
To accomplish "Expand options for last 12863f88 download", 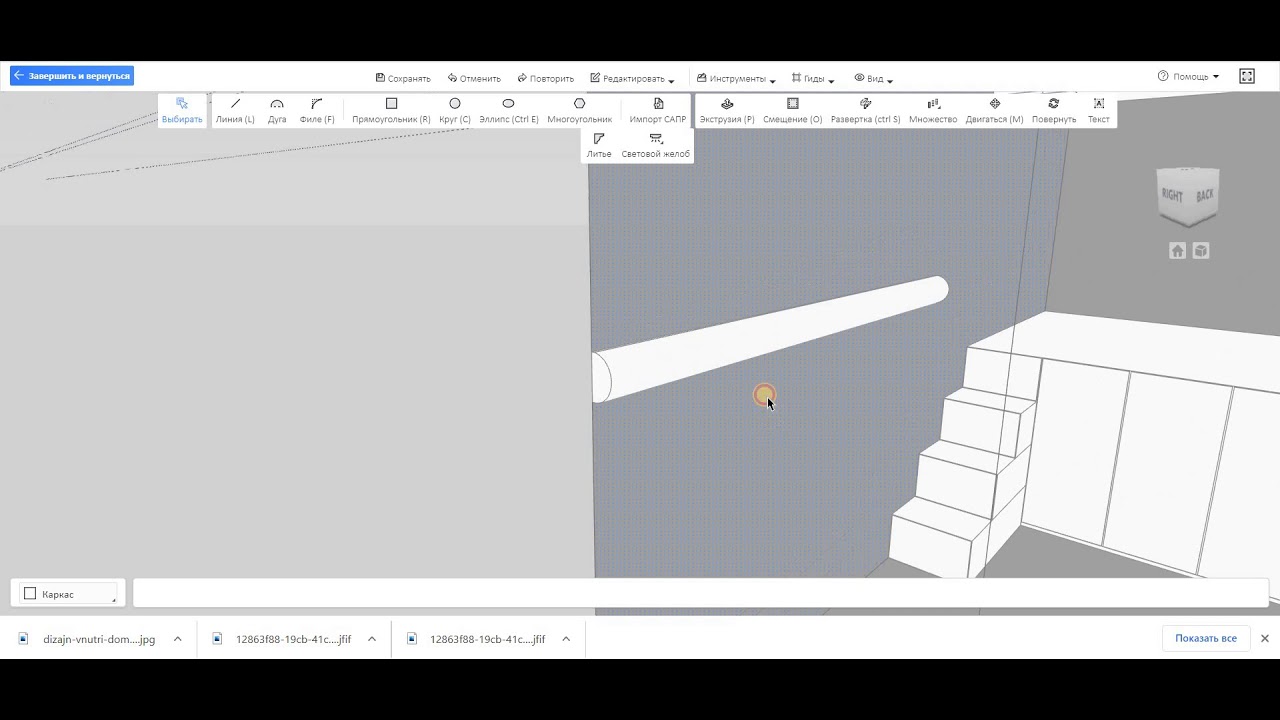I will [x=565, y=639].
